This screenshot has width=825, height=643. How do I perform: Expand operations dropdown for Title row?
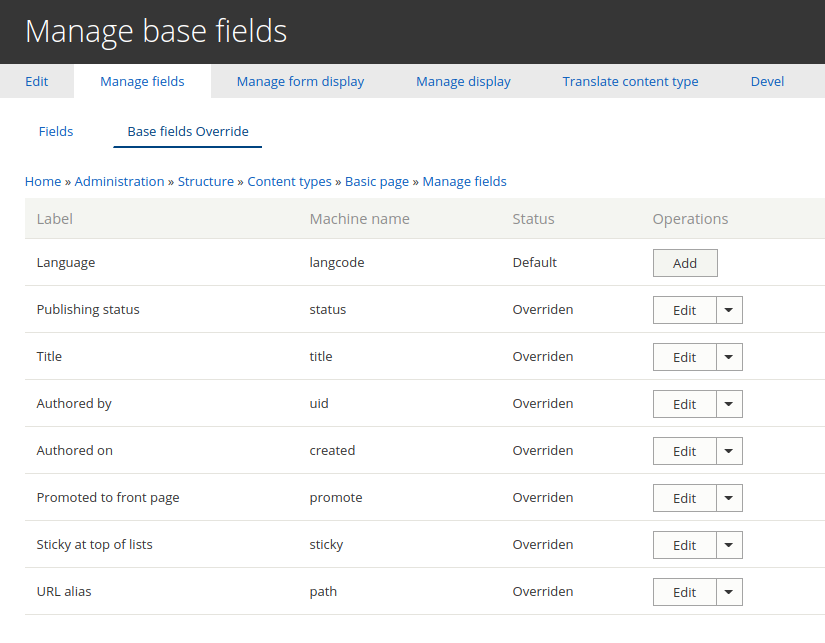729,357
